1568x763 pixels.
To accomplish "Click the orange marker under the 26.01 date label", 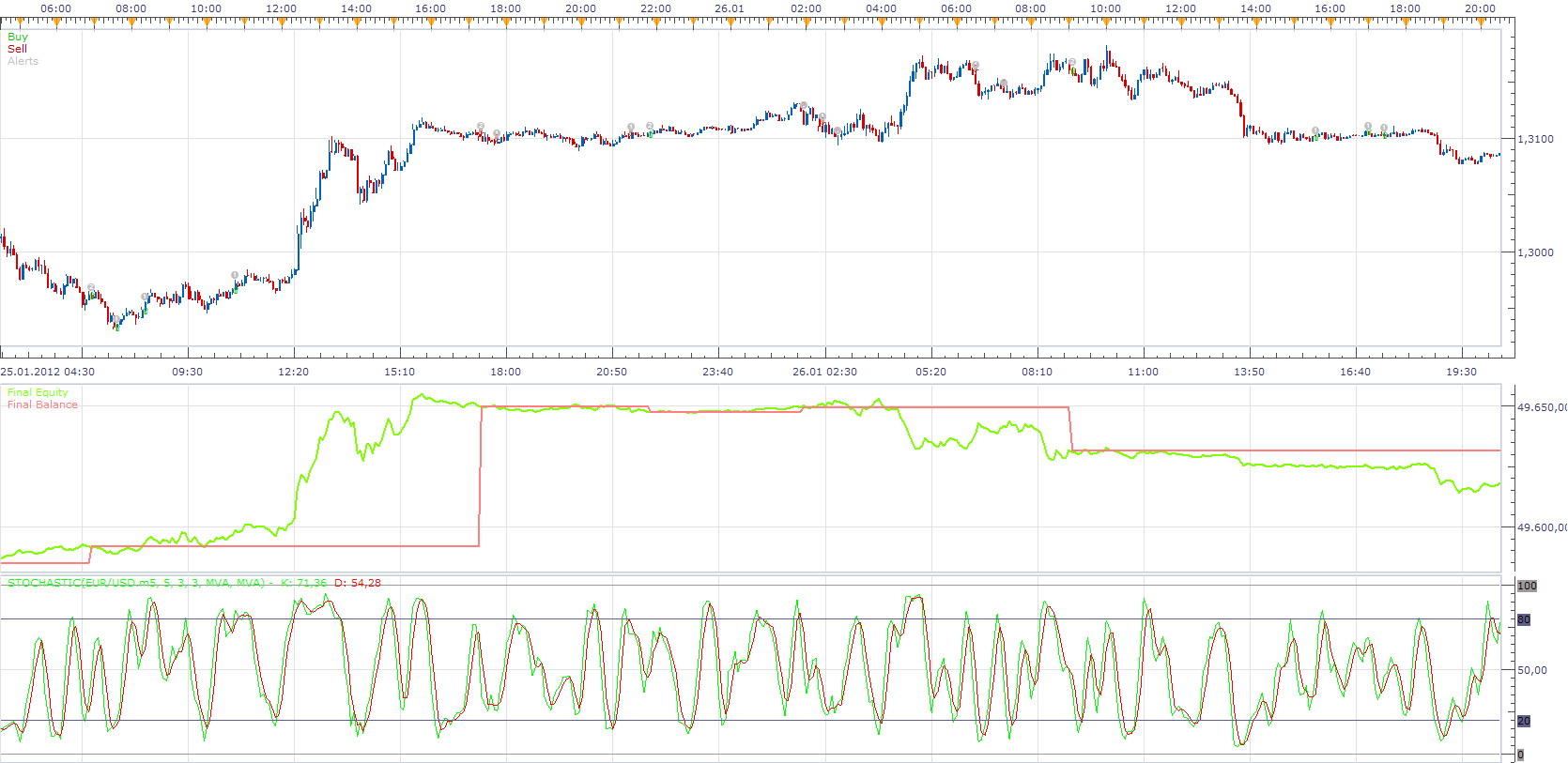I will click(730, 21).
